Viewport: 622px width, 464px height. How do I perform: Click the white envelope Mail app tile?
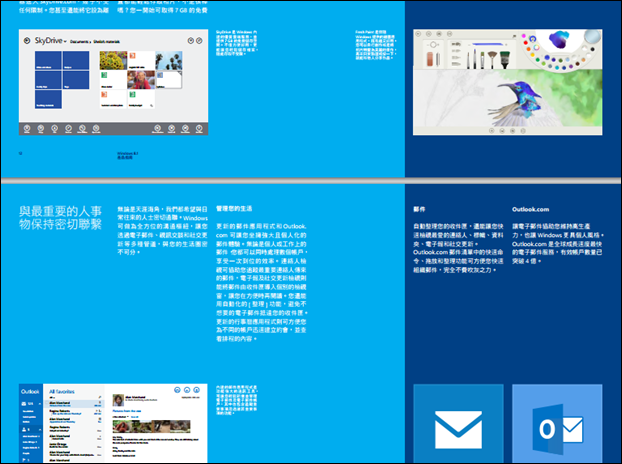[x=458, y=424]
